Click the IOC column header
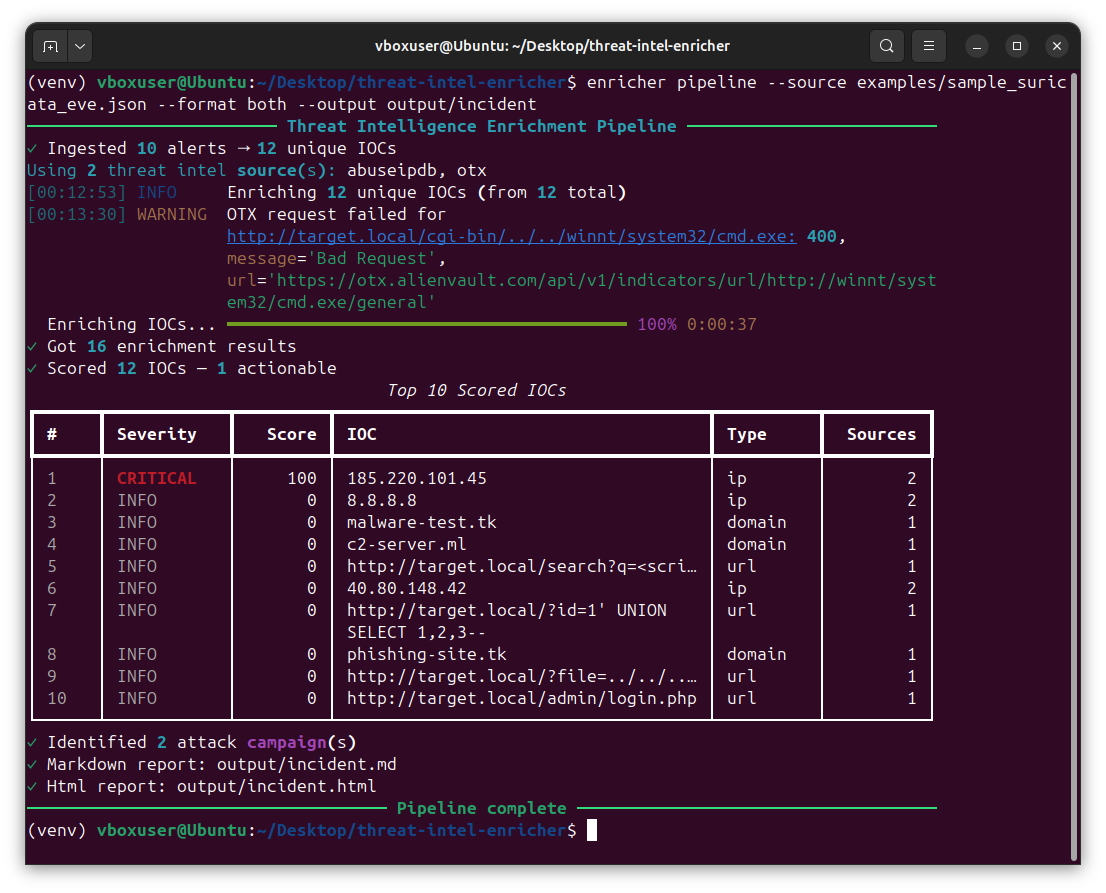The height and width of the screenshot is (893, 1106). [x=362, y=435]
